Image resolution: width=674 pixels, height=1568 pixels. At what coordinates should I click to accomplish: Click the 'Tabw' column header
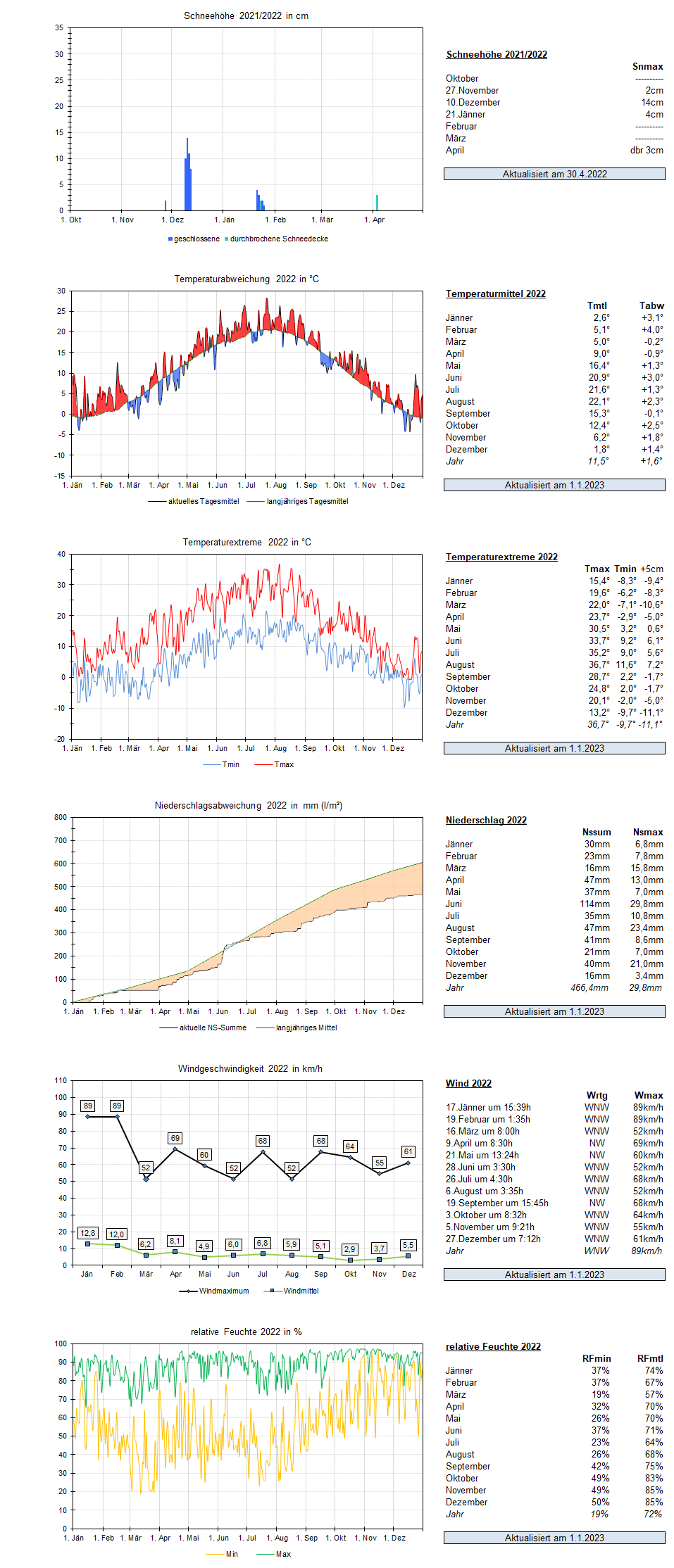(x=651, y=305)
